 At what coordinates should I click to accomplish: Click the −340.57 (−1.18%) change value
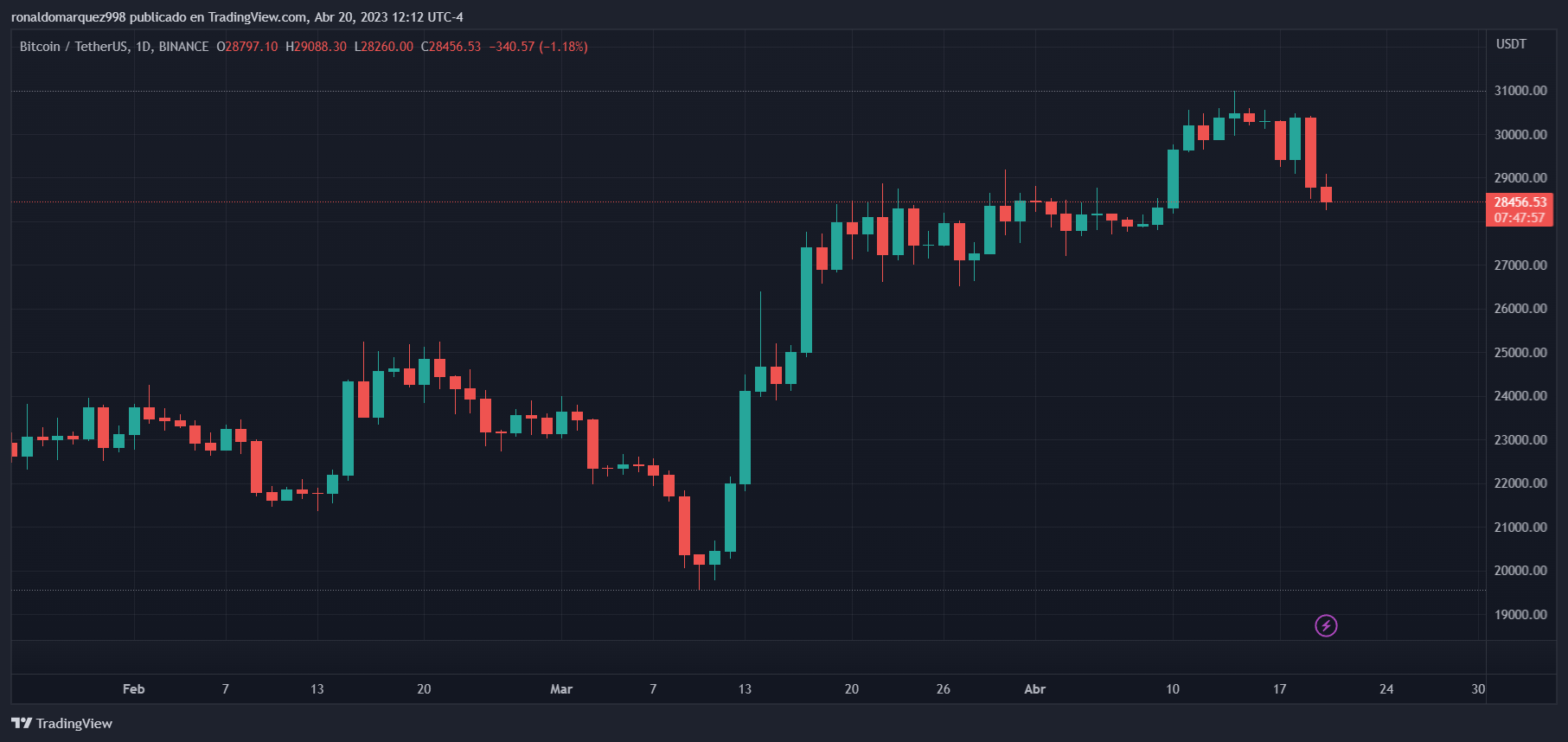(x=538, y=47)
